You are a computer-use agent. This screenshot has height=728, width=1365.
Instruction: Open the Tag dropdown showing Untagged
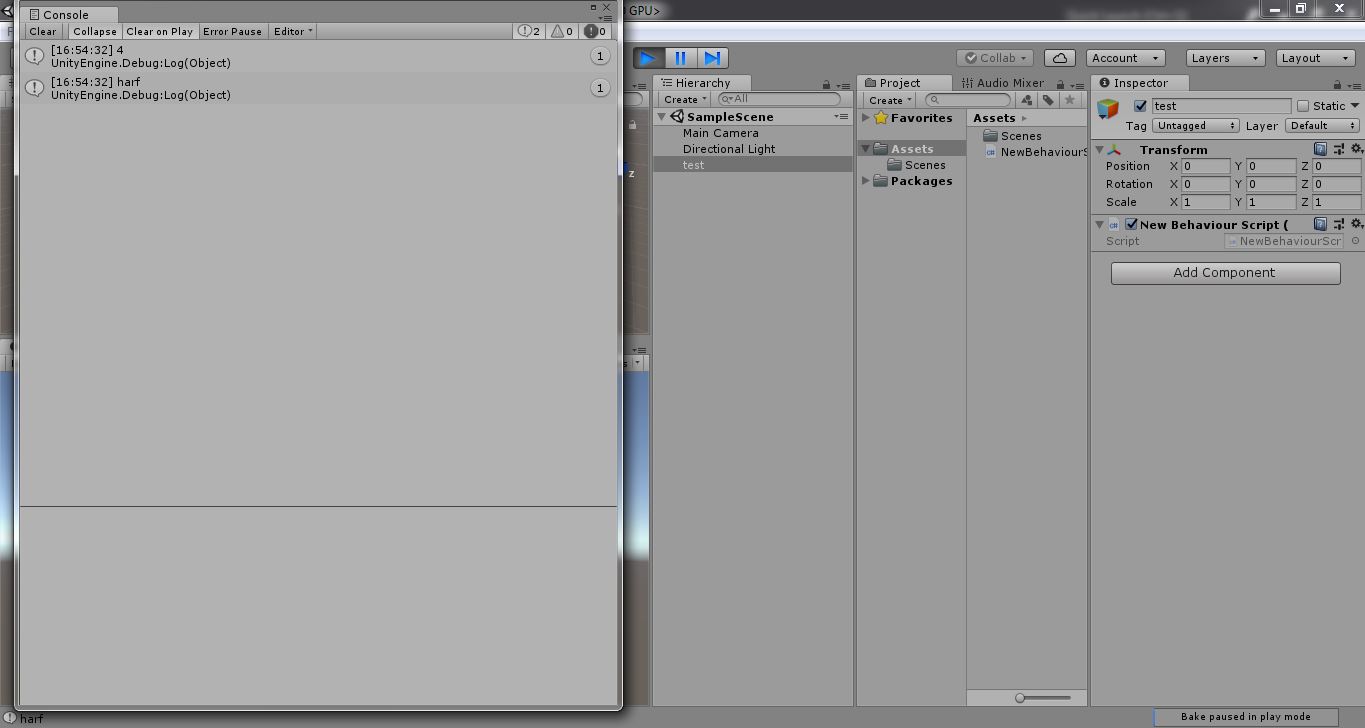tap(1195, 126)
